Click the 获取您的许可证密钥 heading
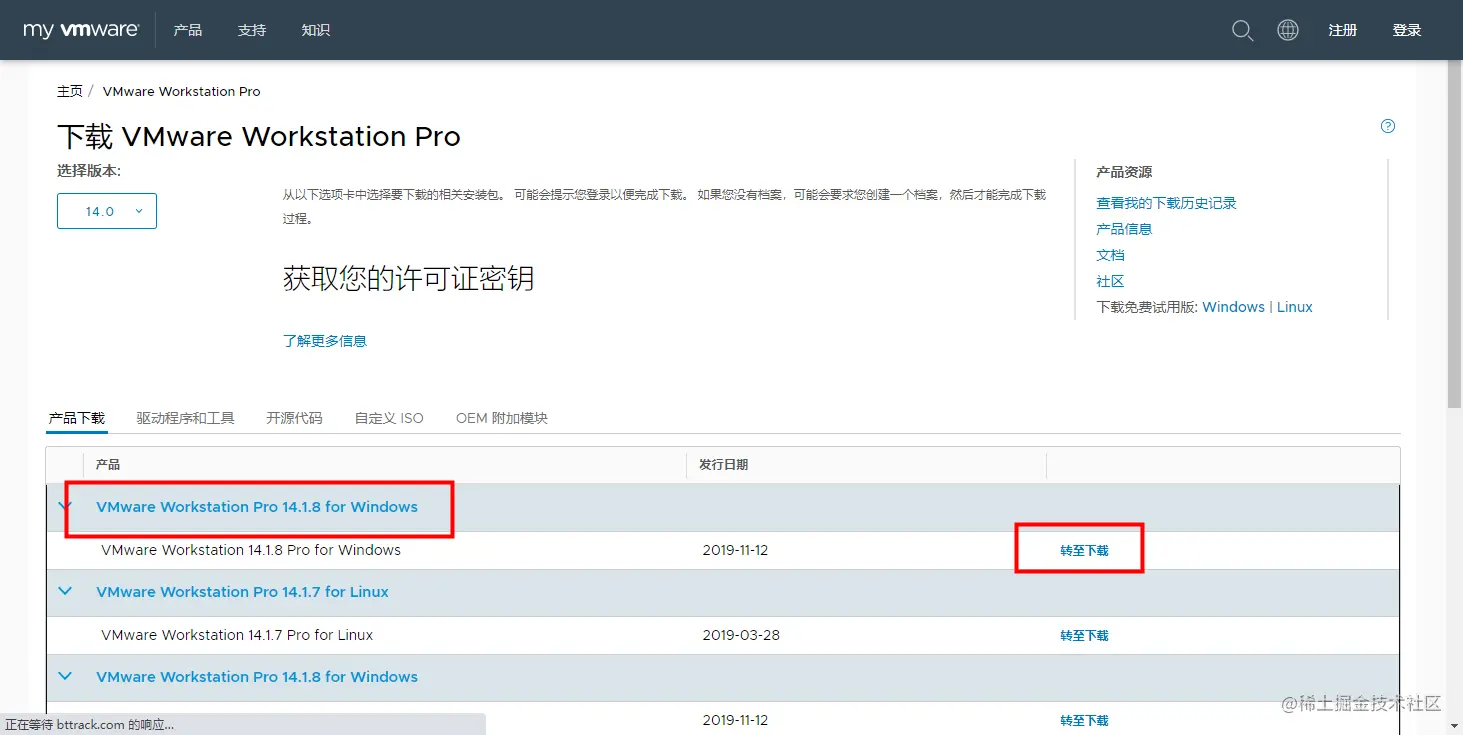 point(408,278)
